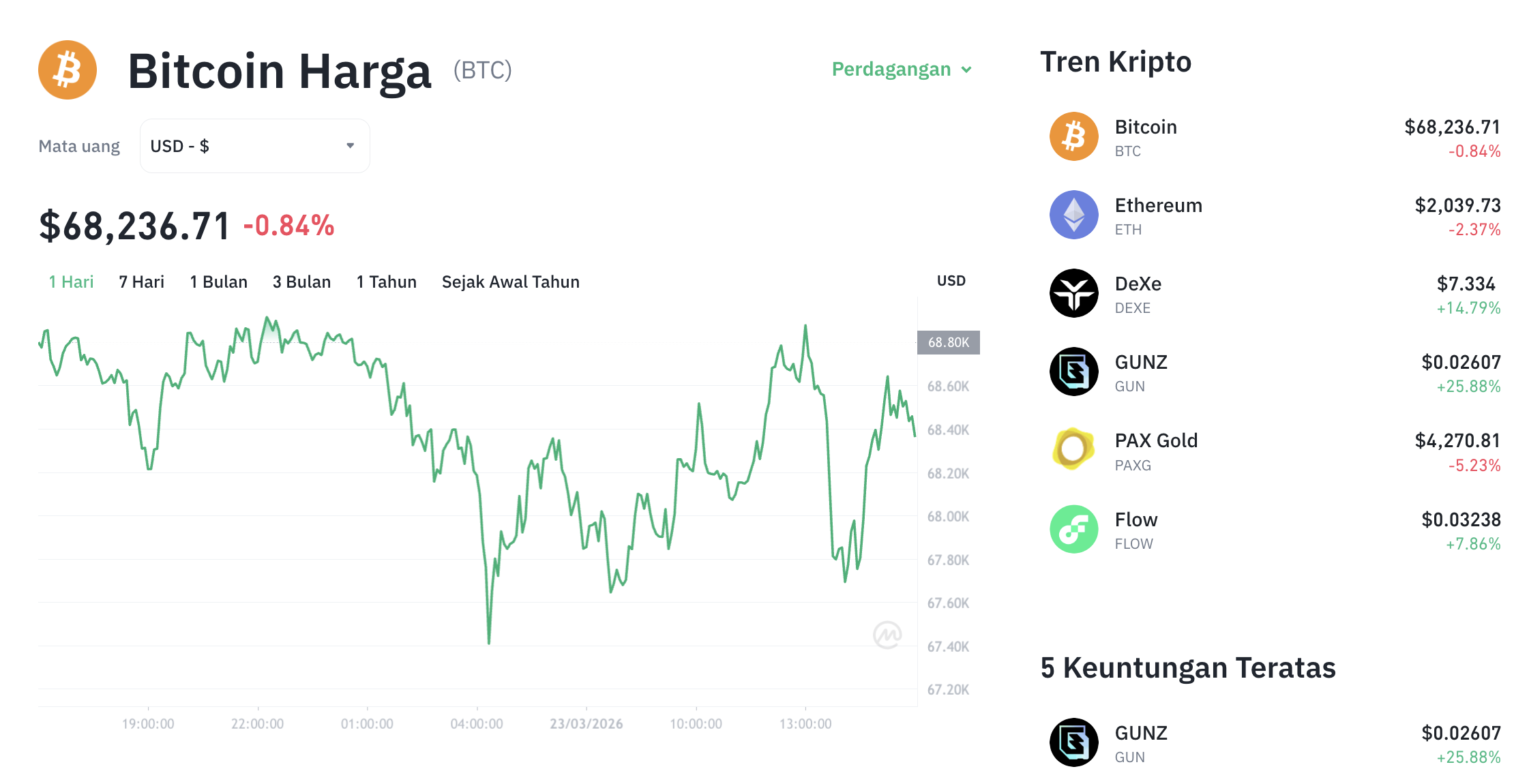
Task: Switch to Sejak Awal Tahun view
Action: (x=510, y=281)
